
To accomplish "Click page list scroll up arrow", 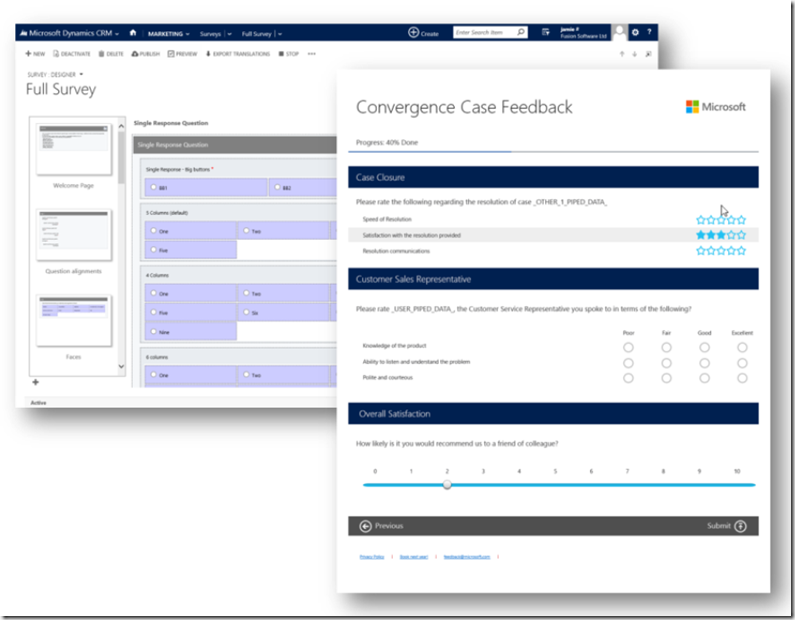I will point(121,126).
